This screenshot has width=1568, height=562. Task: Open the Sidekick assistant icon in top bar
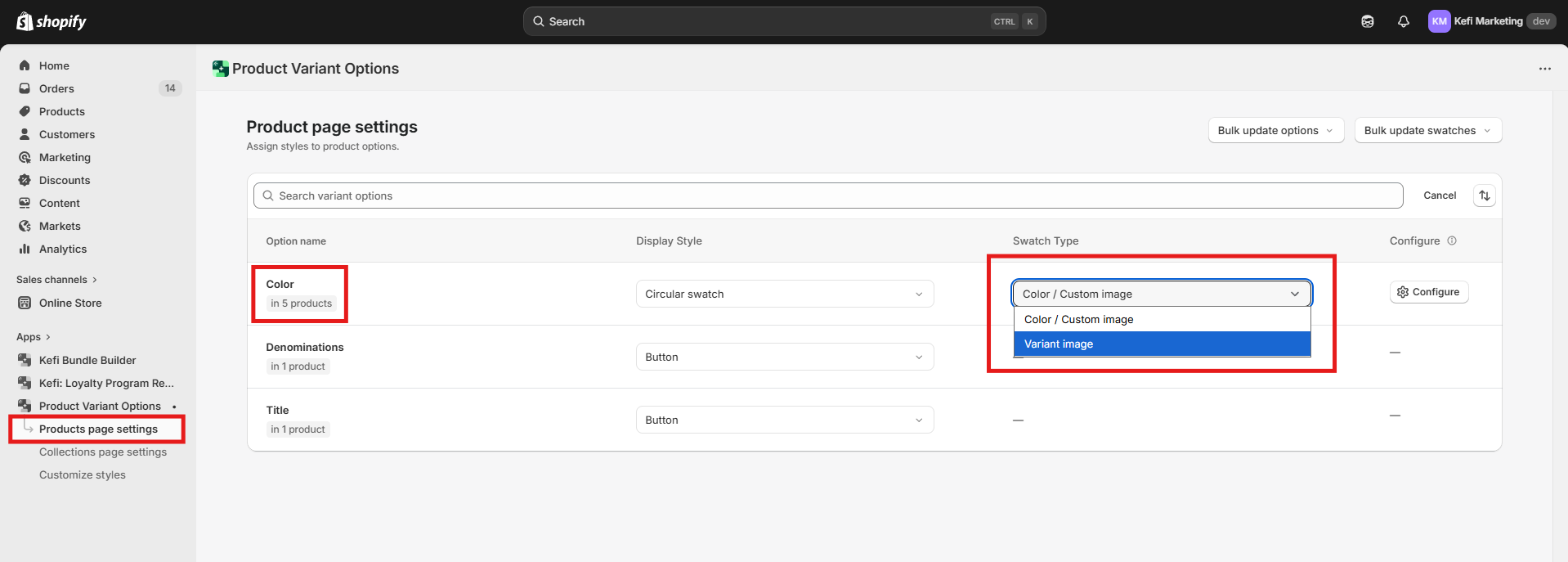point(1367,21)
